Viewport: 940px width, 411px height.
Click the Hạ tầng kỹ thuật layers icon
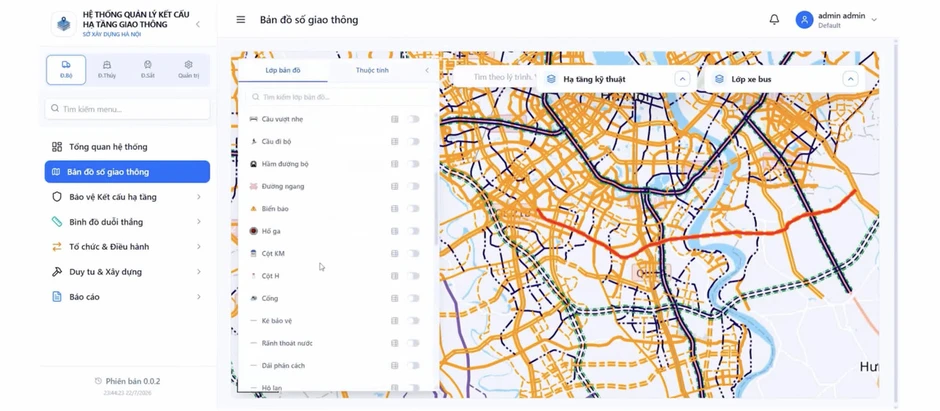(x=551, y=79)
